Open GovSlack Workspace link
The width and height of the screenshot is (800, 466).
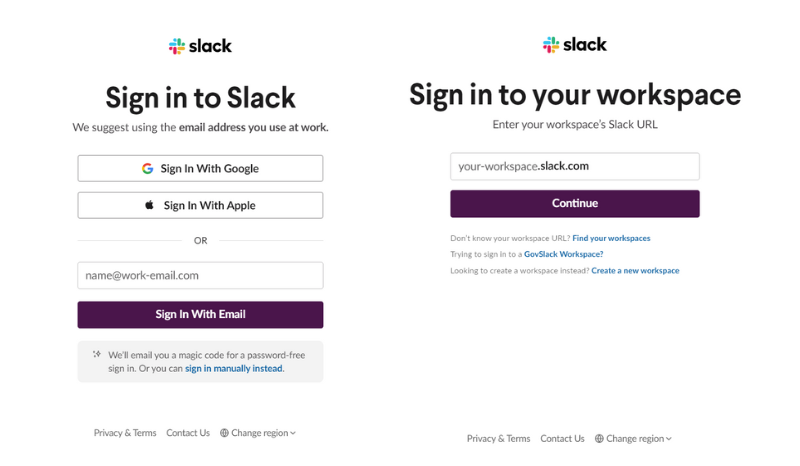(563, 254)
